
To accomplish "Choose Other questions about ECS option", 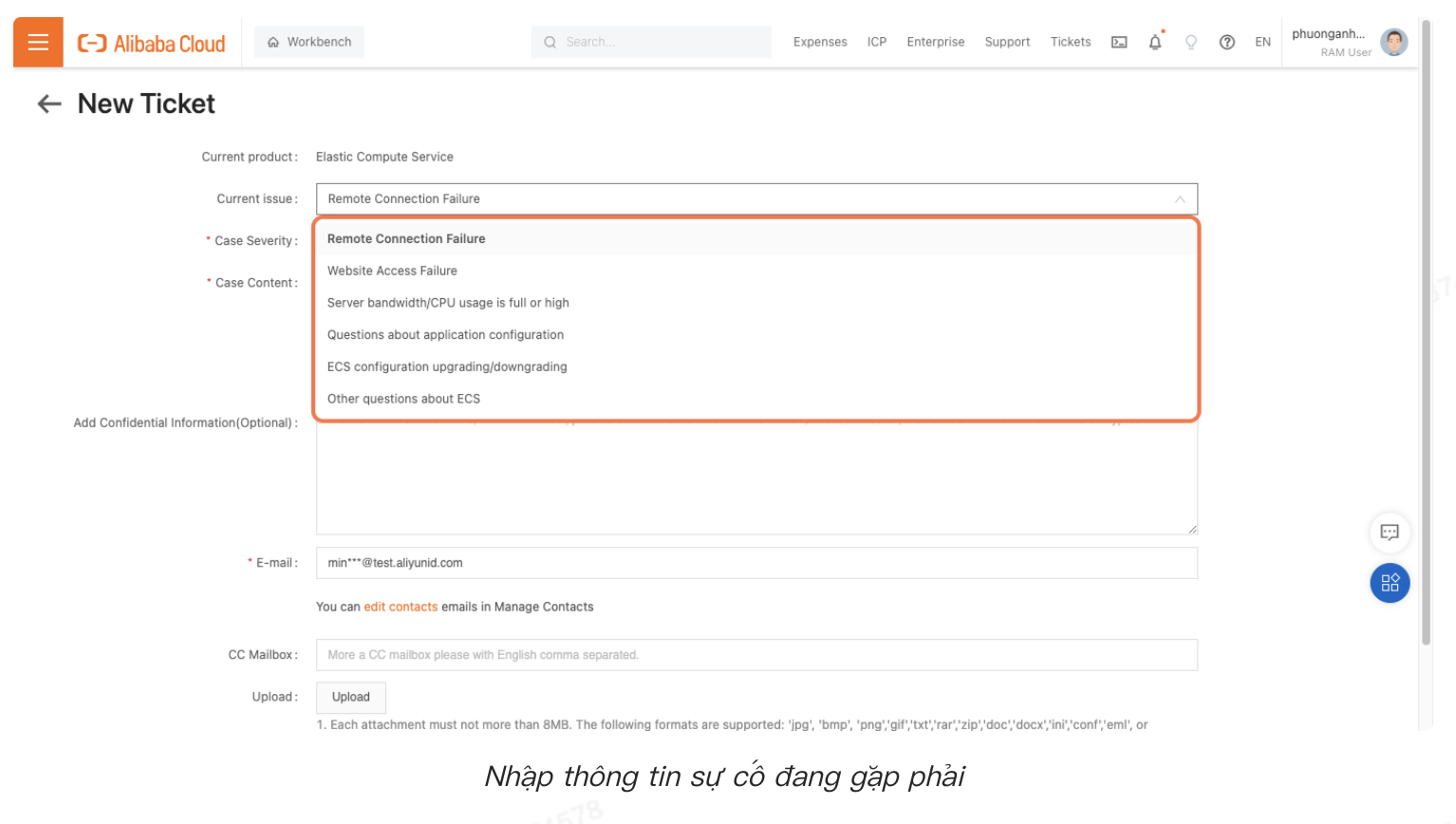I will (x=404, y=398).
